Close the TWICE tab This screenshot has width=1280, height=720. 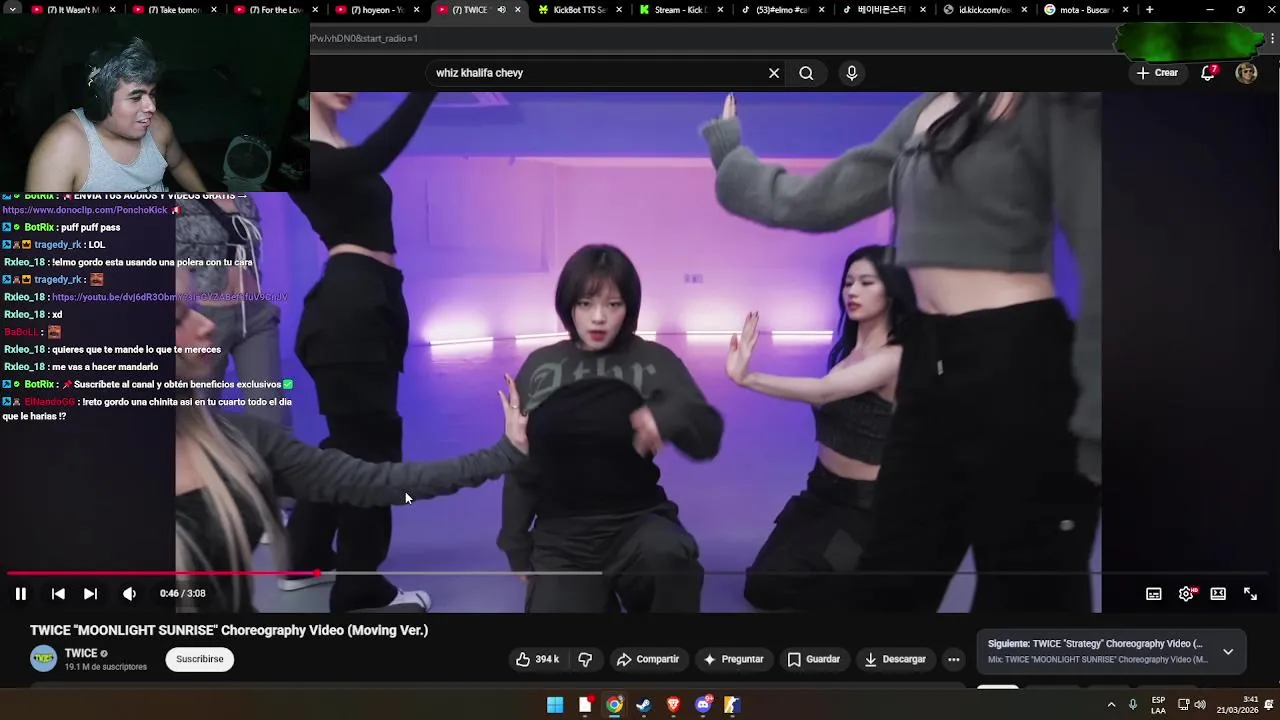519,10
